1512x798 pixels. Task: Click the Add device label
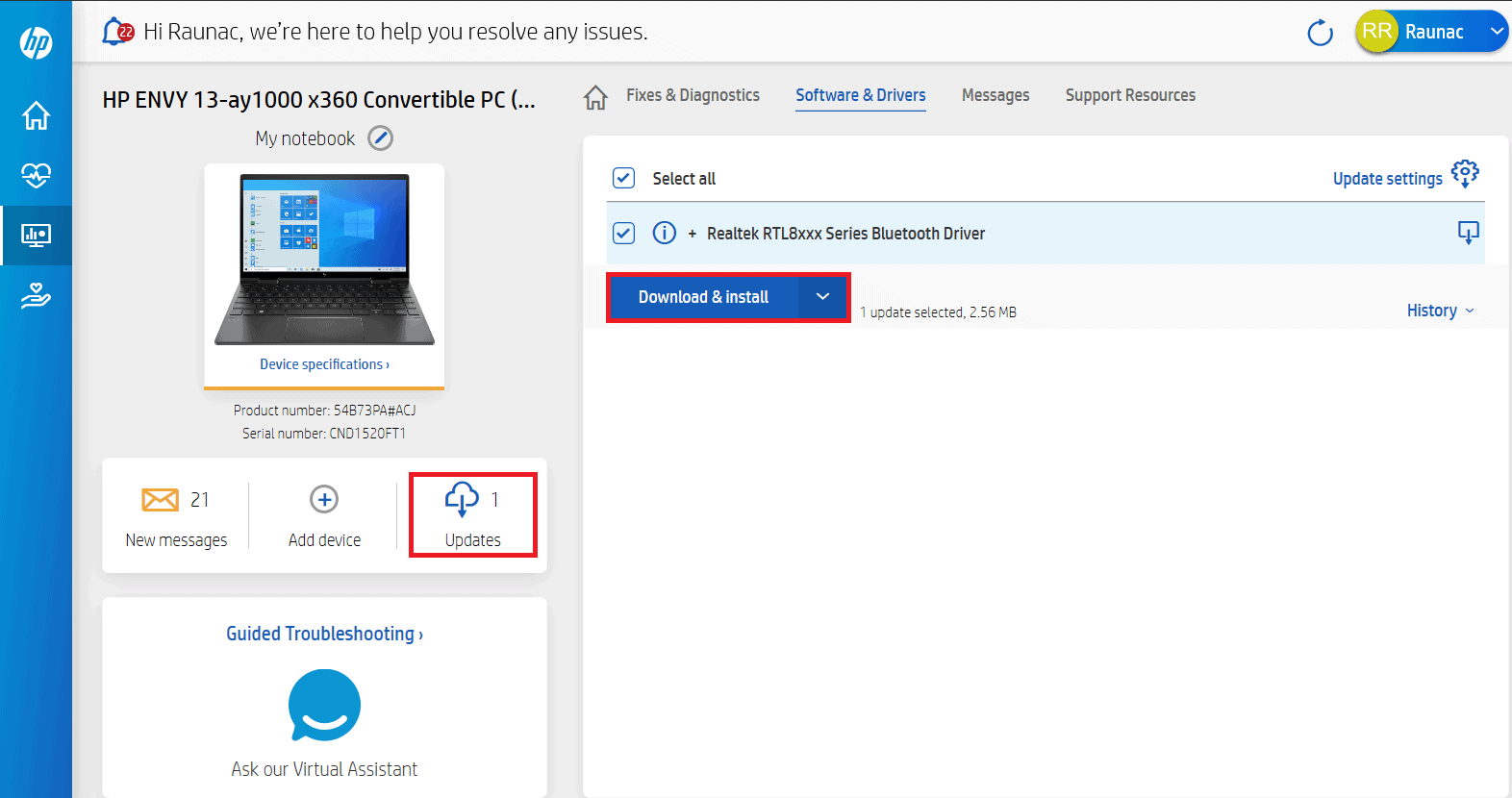pyautogui.click(x=324, y=540)
